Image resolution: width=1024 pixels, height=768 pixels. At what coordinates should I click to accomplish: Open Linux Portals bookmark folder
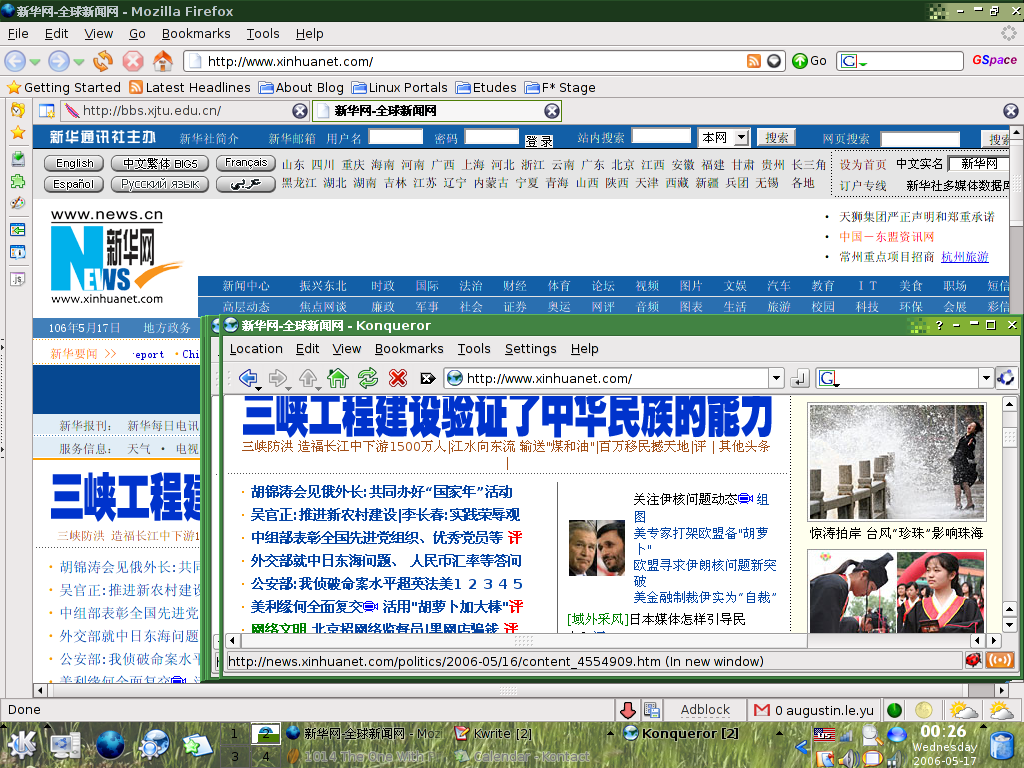point(400,88)
